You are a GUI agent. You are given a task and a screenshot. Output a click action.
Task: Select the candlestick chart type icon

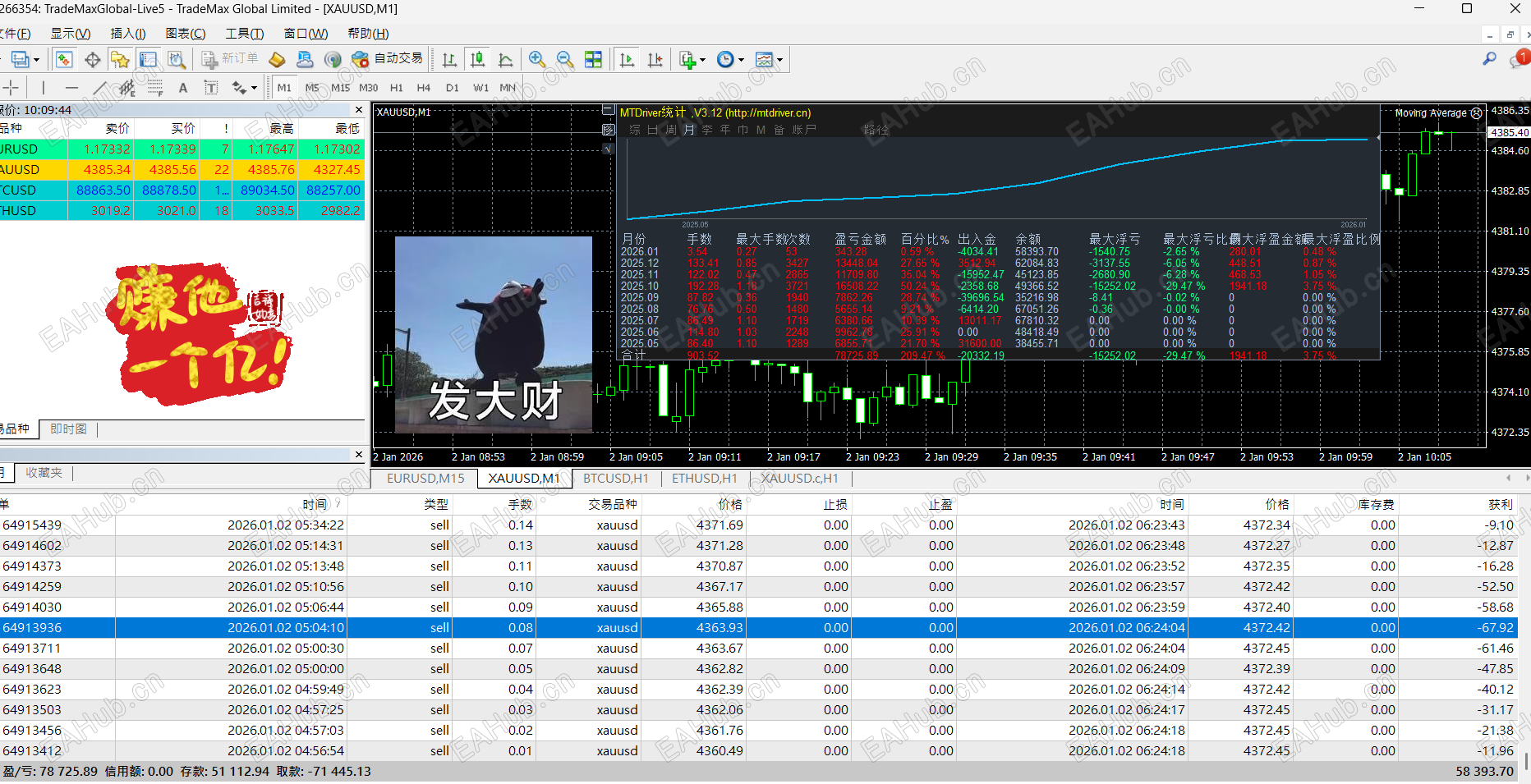click(x=477, y=58)
